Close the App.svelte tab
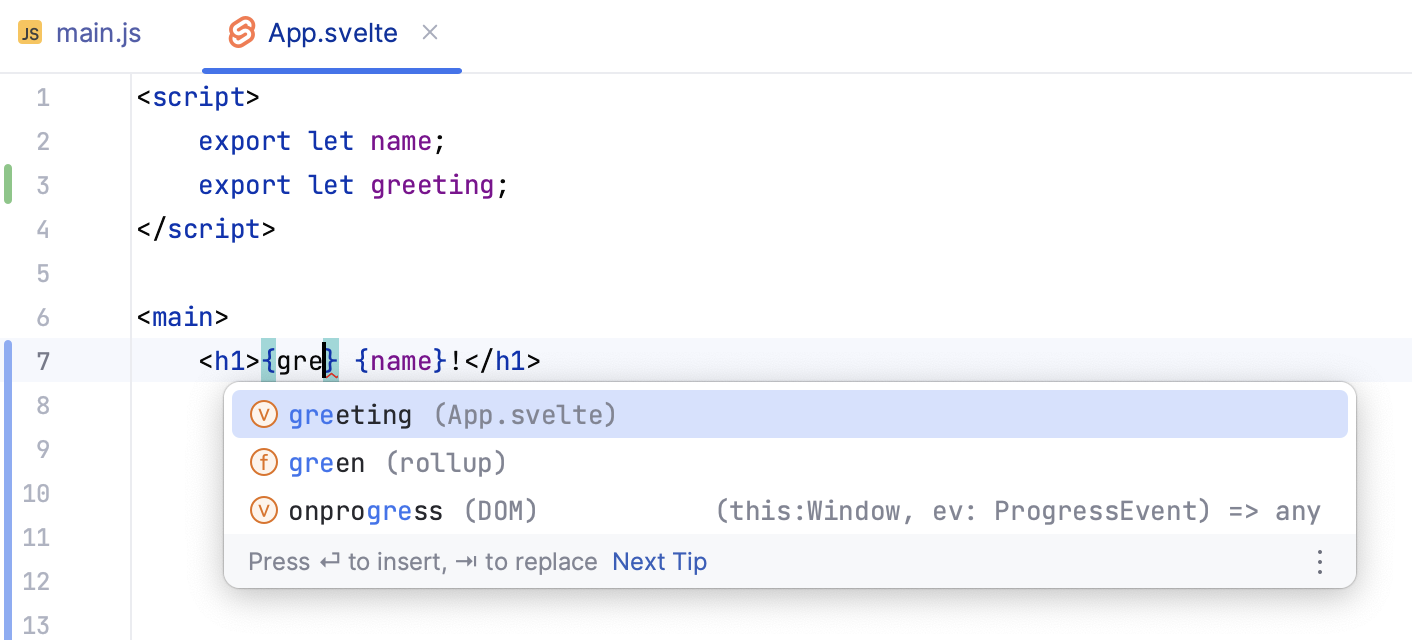 429,32
